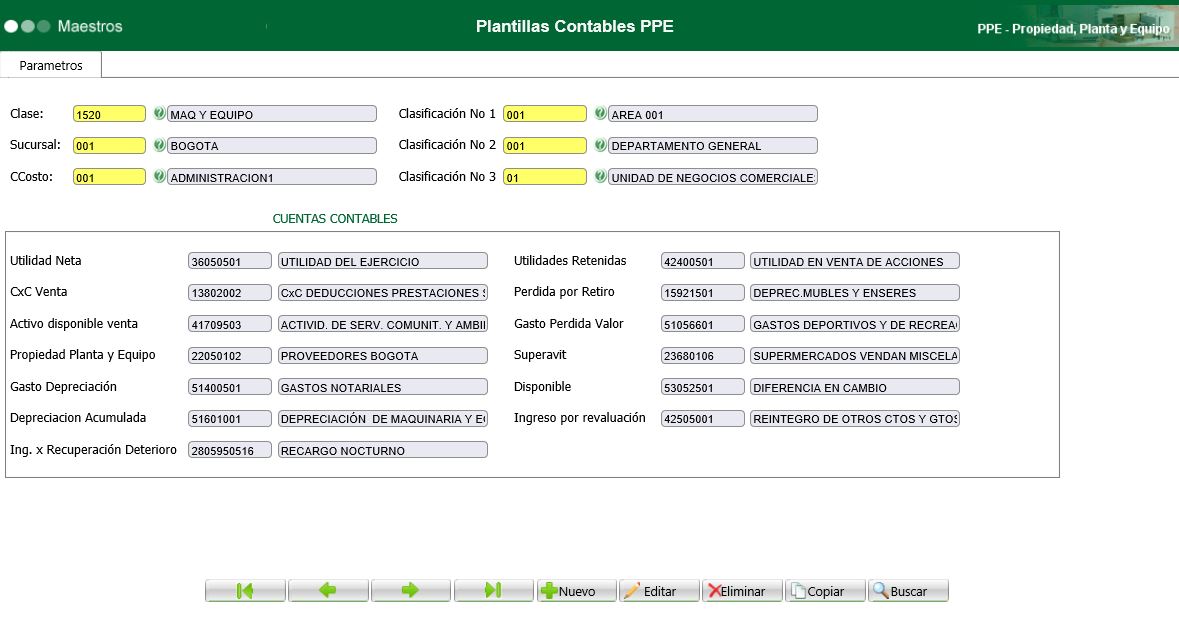Delete the record using Eliminar
The width and height of the screenshot is (1179, 631).
[742, 590]
